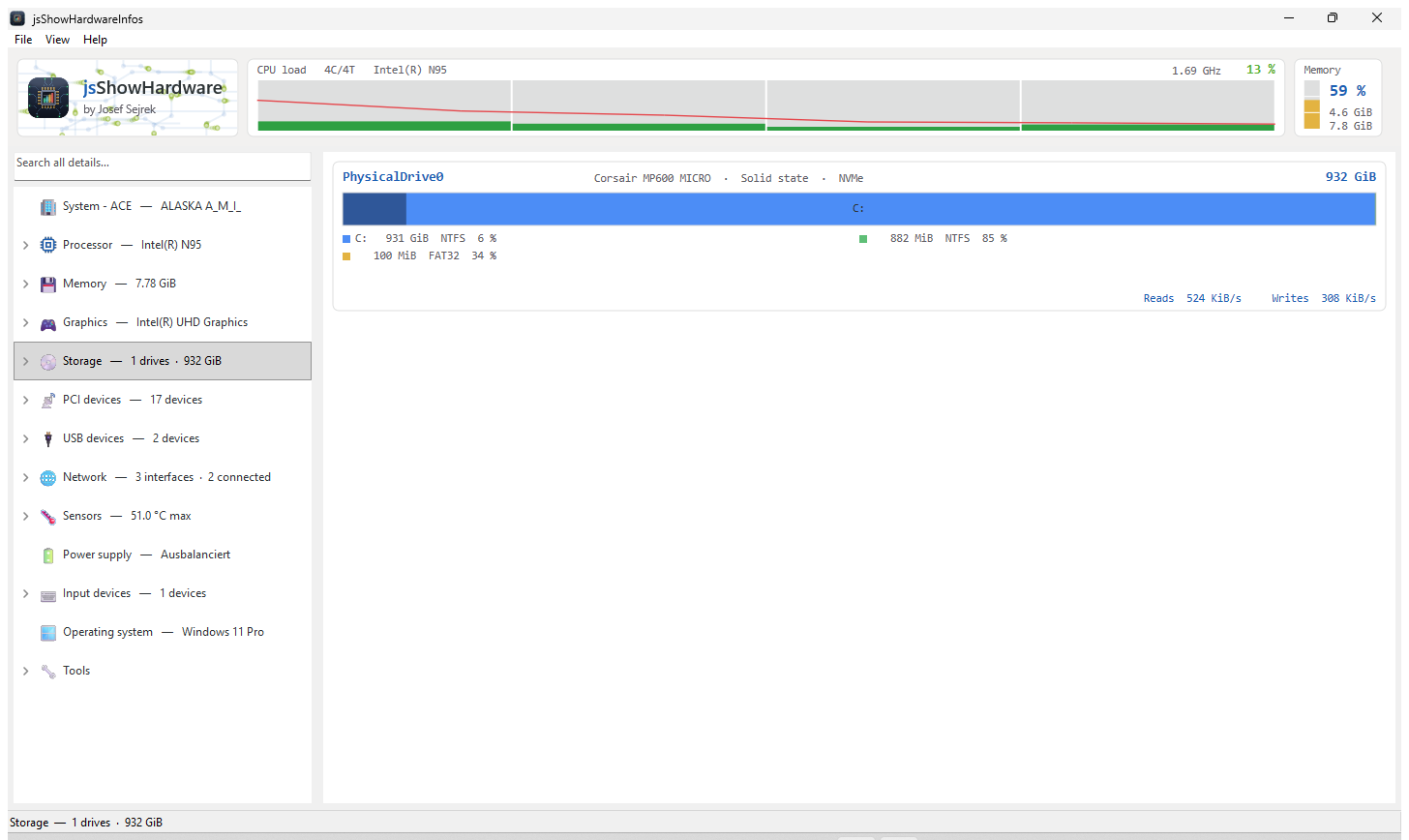Click the 882 MiB NTFS 85 % entry
Image resolution: width=1409 pixels, height=840 pixels.
pos(934,238)
